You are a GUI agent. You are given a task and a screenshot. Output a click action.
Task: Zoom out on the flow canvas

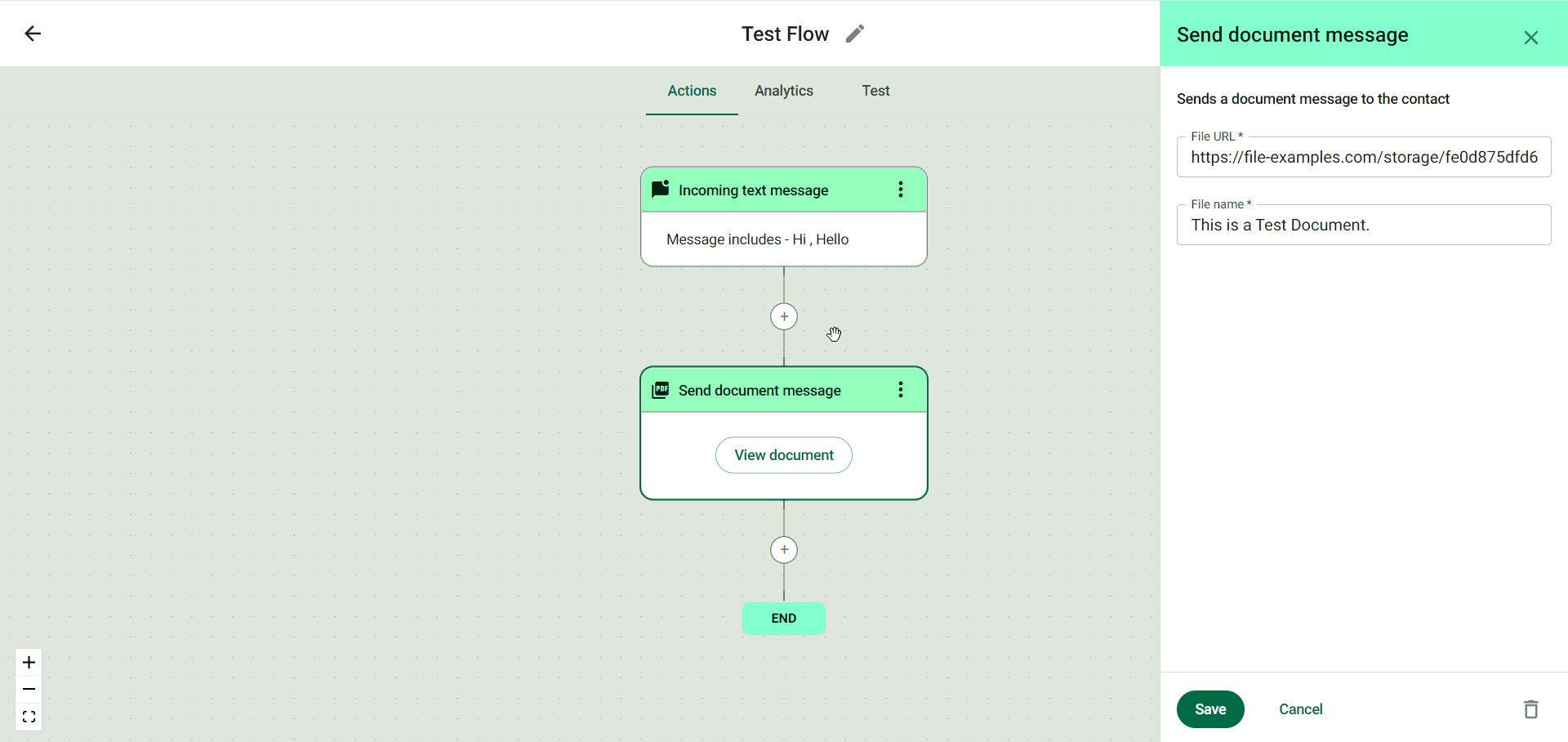pyautogui.click(x=29, y=690)
